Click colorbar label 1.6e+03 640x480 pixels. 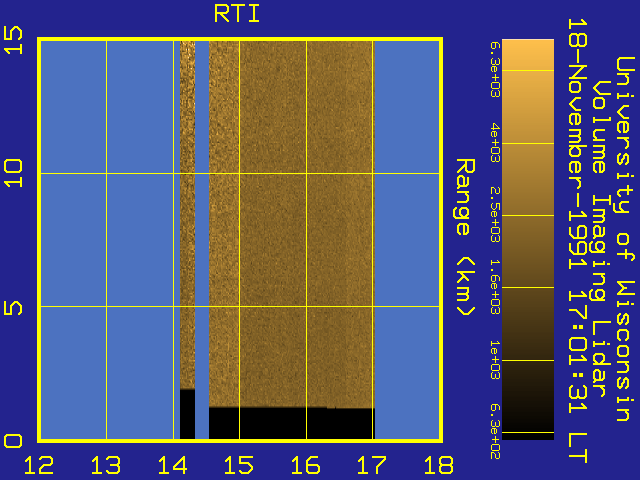pyautogui.click(x=495, y=287)
